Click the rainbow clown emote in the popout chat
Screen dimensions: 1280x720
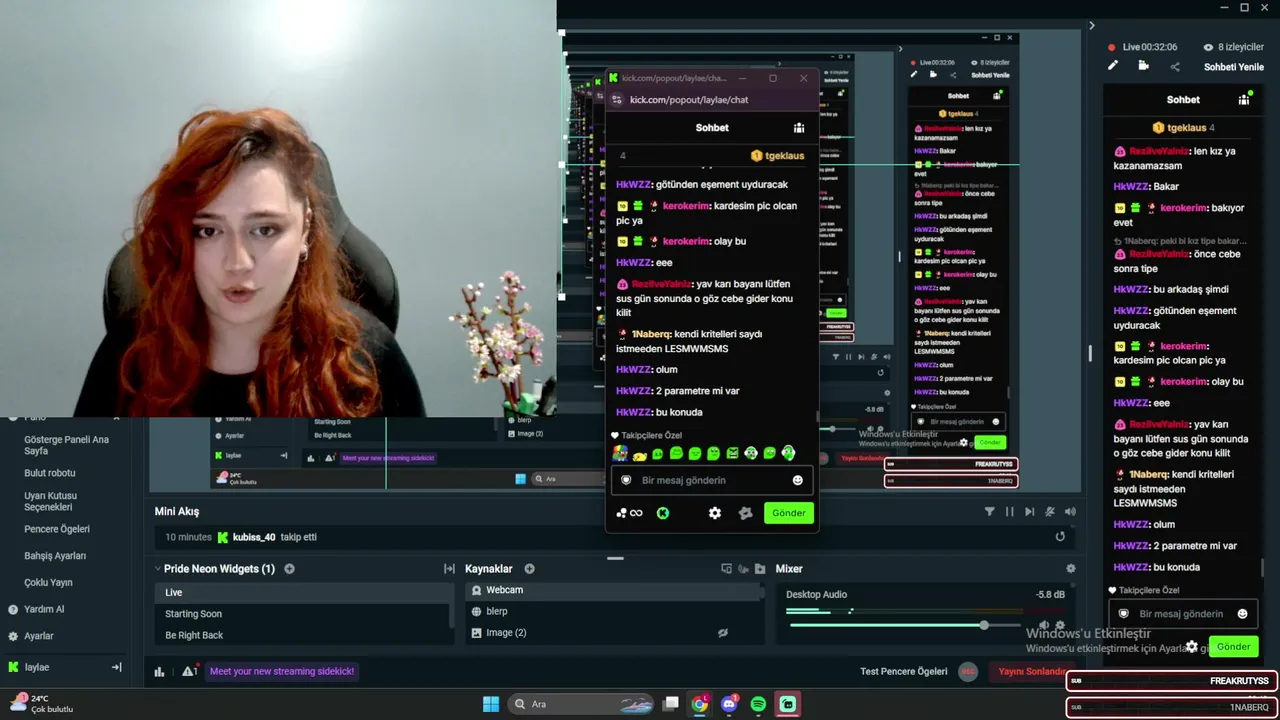pyautogui.click(x=620, y=453)
